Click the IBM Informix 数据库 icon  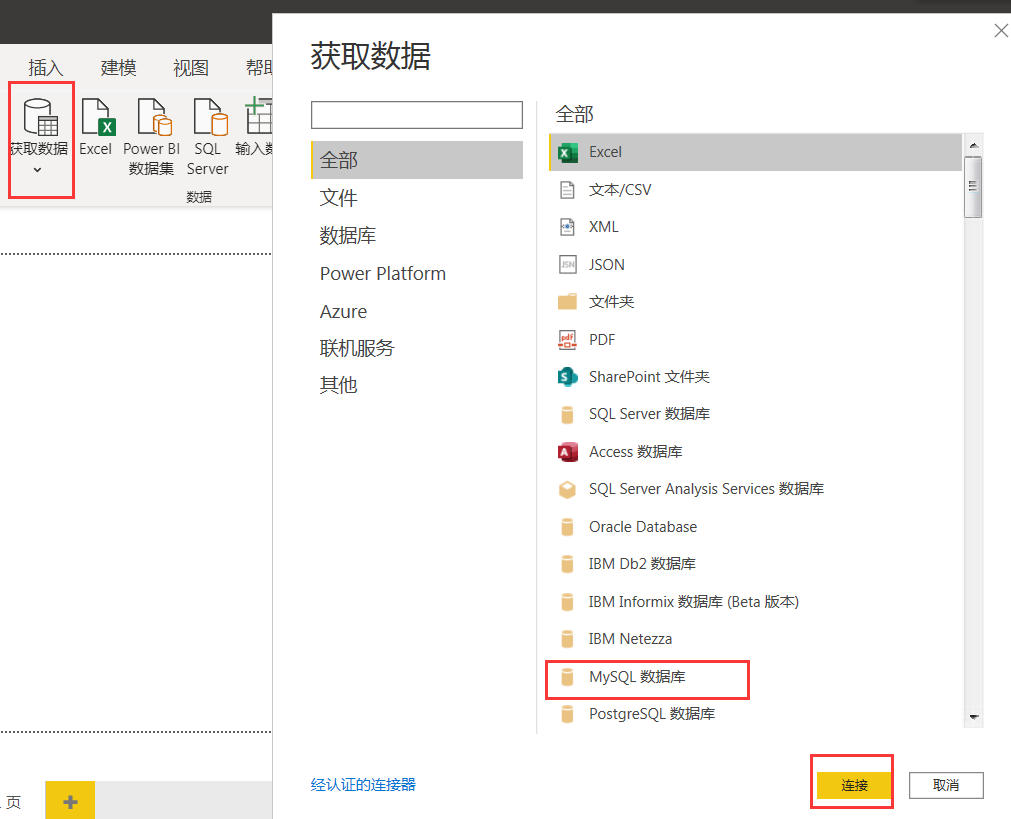[567, 602]
